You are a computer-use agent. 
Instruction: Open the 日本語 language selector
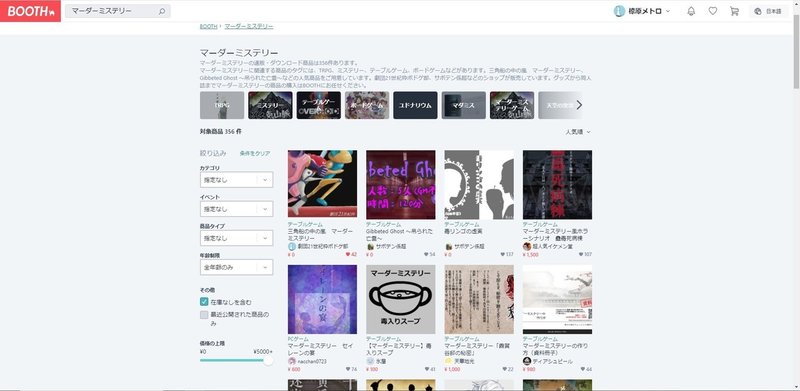768,11
